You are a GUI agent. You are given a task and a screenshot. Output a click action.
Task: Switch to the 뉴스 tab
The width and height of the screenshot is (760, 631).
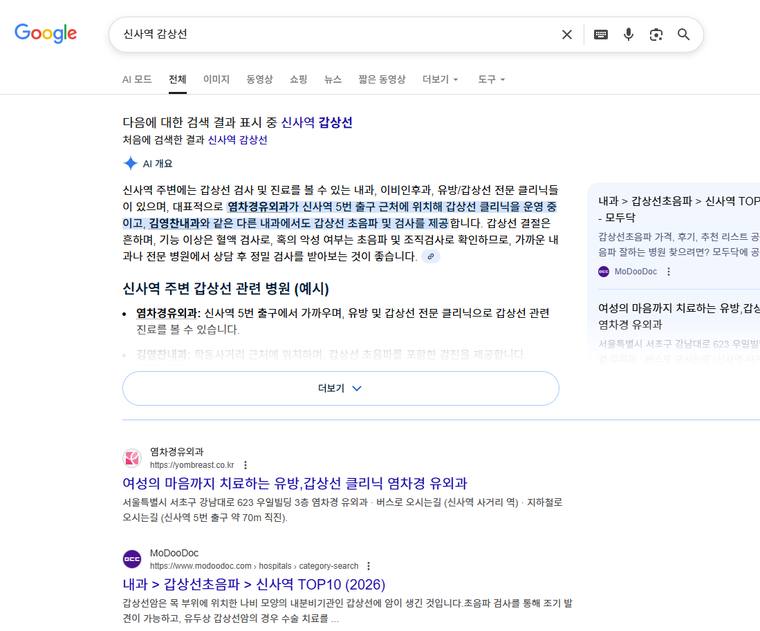click(x=332, y=79)
